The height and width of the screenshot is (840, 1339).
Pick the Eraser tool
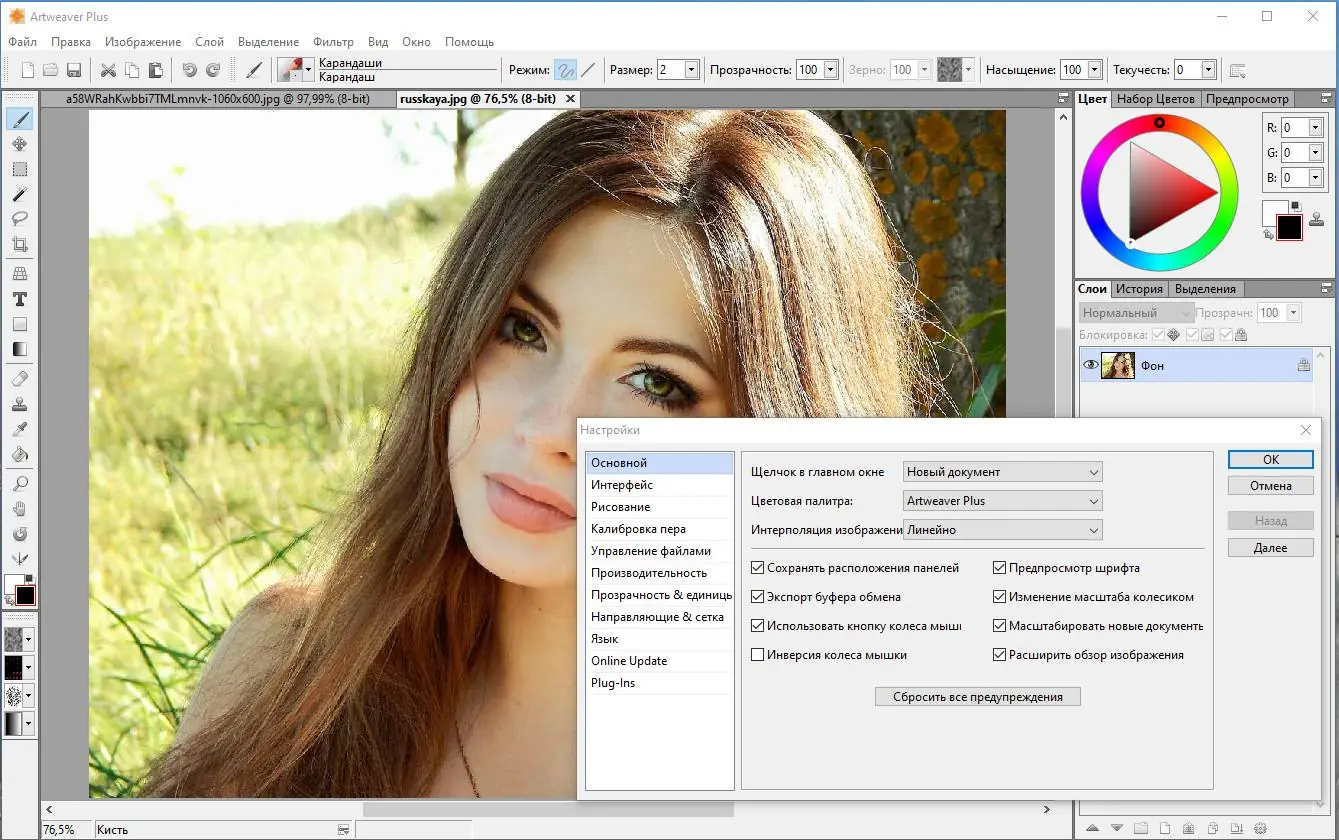click(19, 379)
